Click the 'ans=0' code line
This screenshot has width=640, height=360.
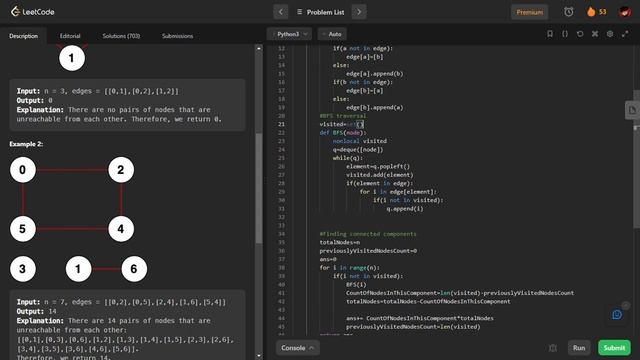pyautogui.click(x=328, y=259)
